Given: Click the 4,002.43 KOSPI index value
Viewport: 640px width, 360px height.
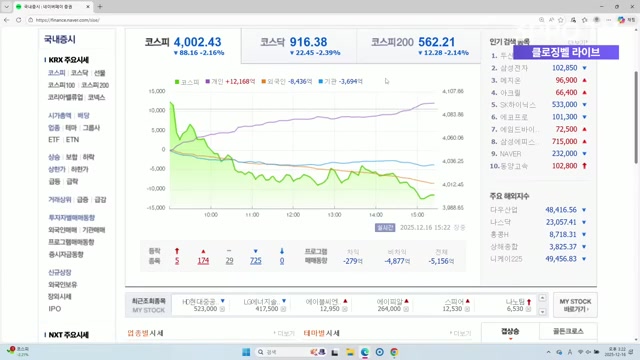Looking at the screenshot, I should click(198, 42).
